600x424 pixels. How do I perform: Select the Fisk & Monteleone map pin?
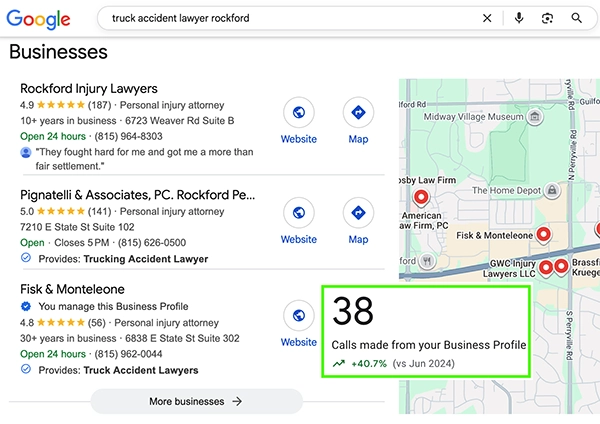pyautogui.click(x=543, y=235)
